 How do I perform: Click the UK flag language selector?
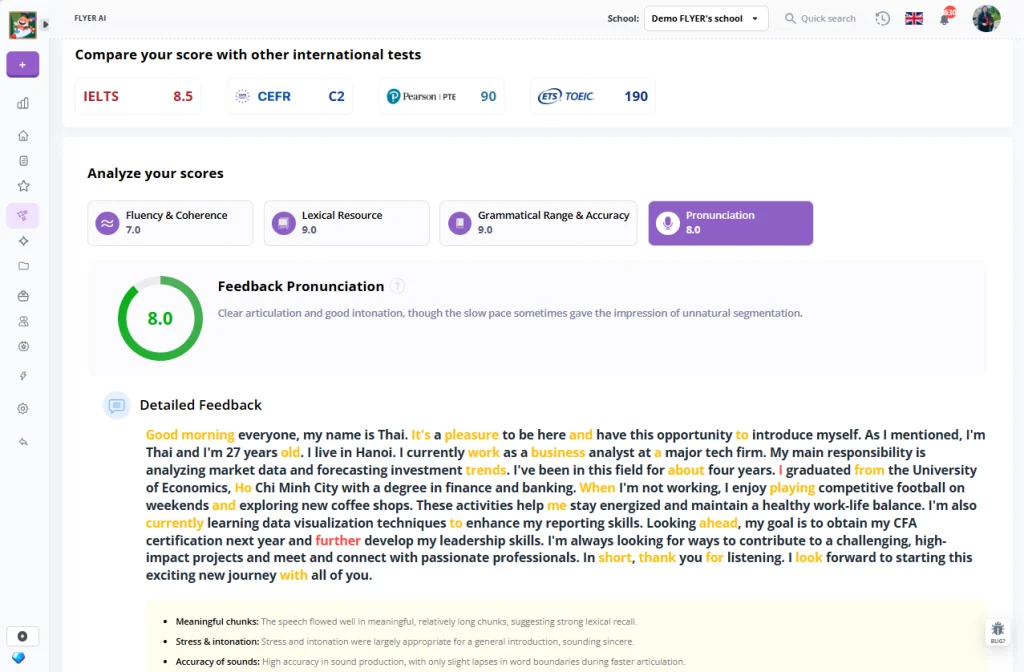913,19
